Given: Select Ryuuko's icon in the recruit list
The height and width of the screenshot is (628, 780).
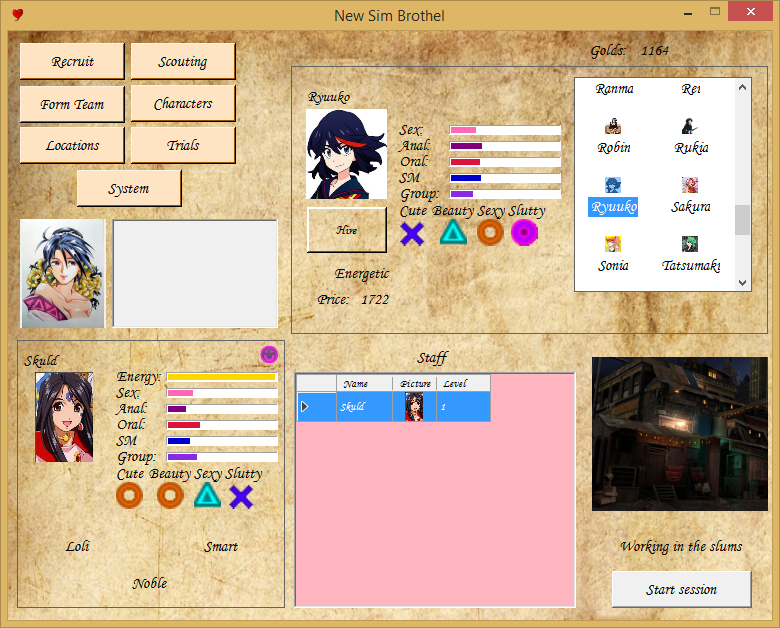Looking at the screenshot, I should click(613, 185).
